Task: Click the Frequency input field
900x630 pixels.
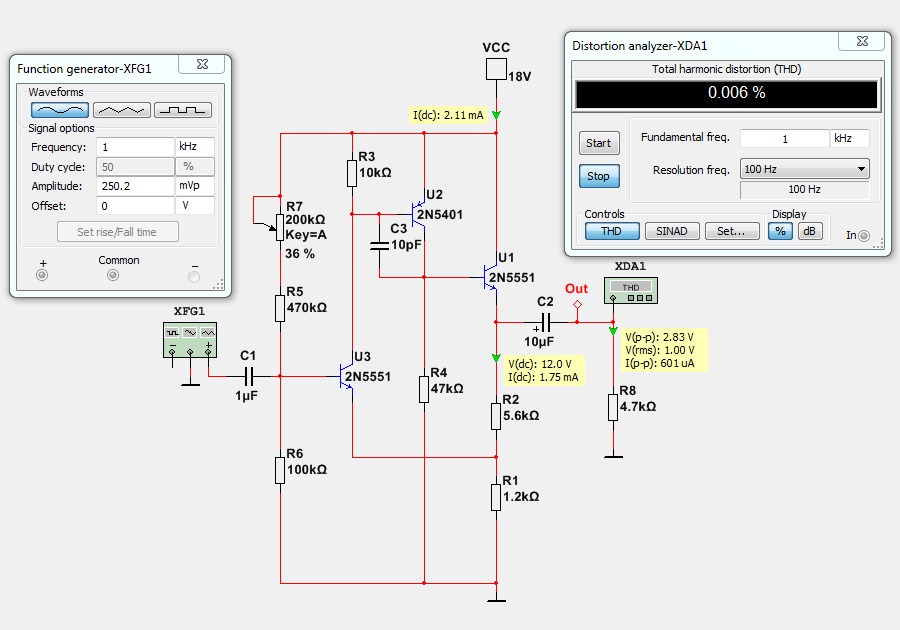Action: pos(135,146)
